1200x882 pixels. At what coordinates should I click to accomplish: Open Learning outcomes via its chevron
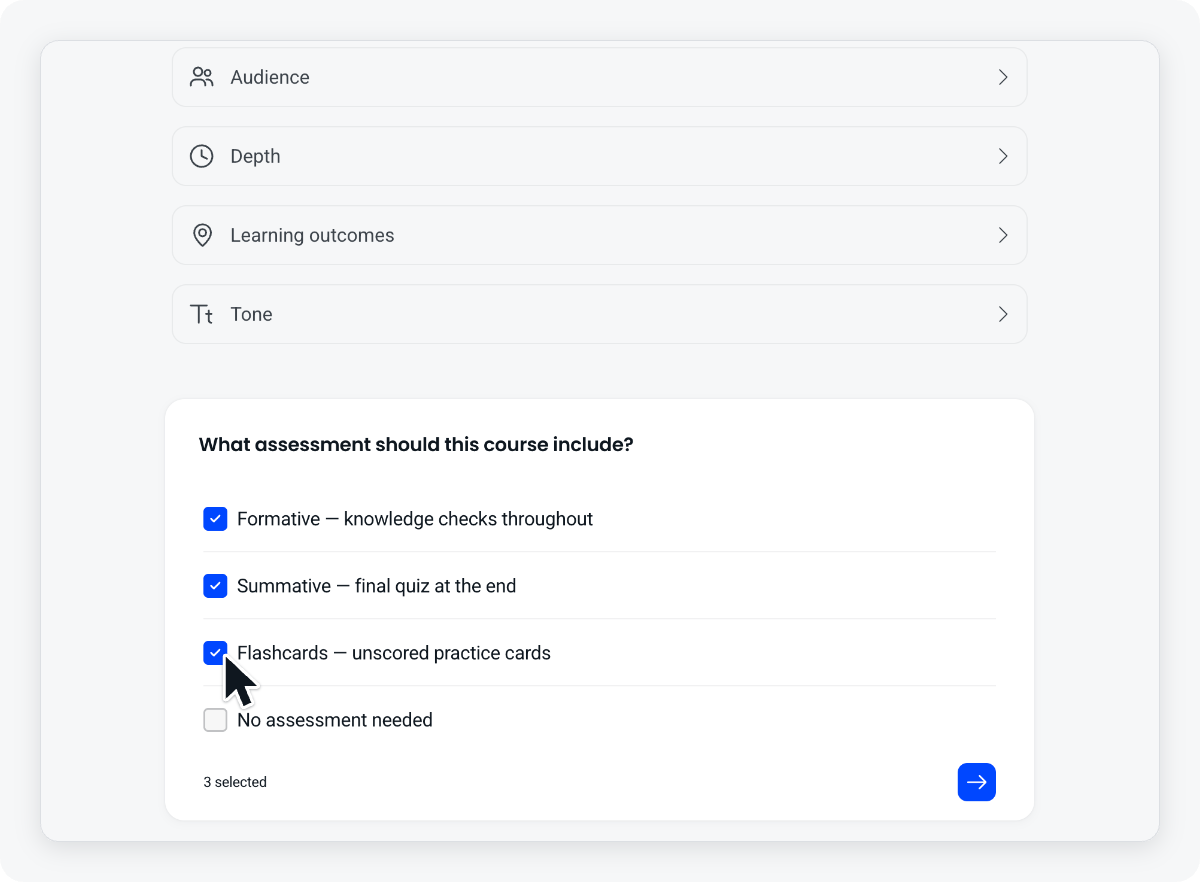click(x=1003, y=235)
